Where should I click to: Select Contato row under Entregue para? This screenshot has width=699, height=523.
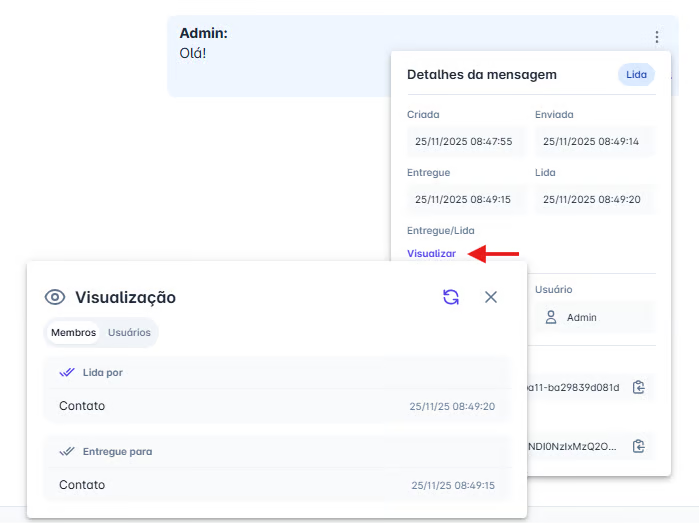coord(276,485)
